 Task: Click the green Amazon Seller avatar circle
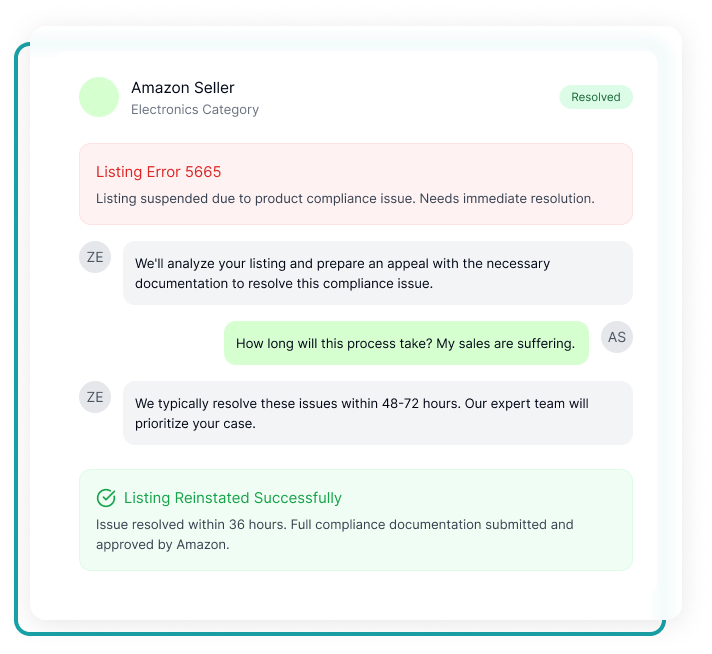coord(99,97)
